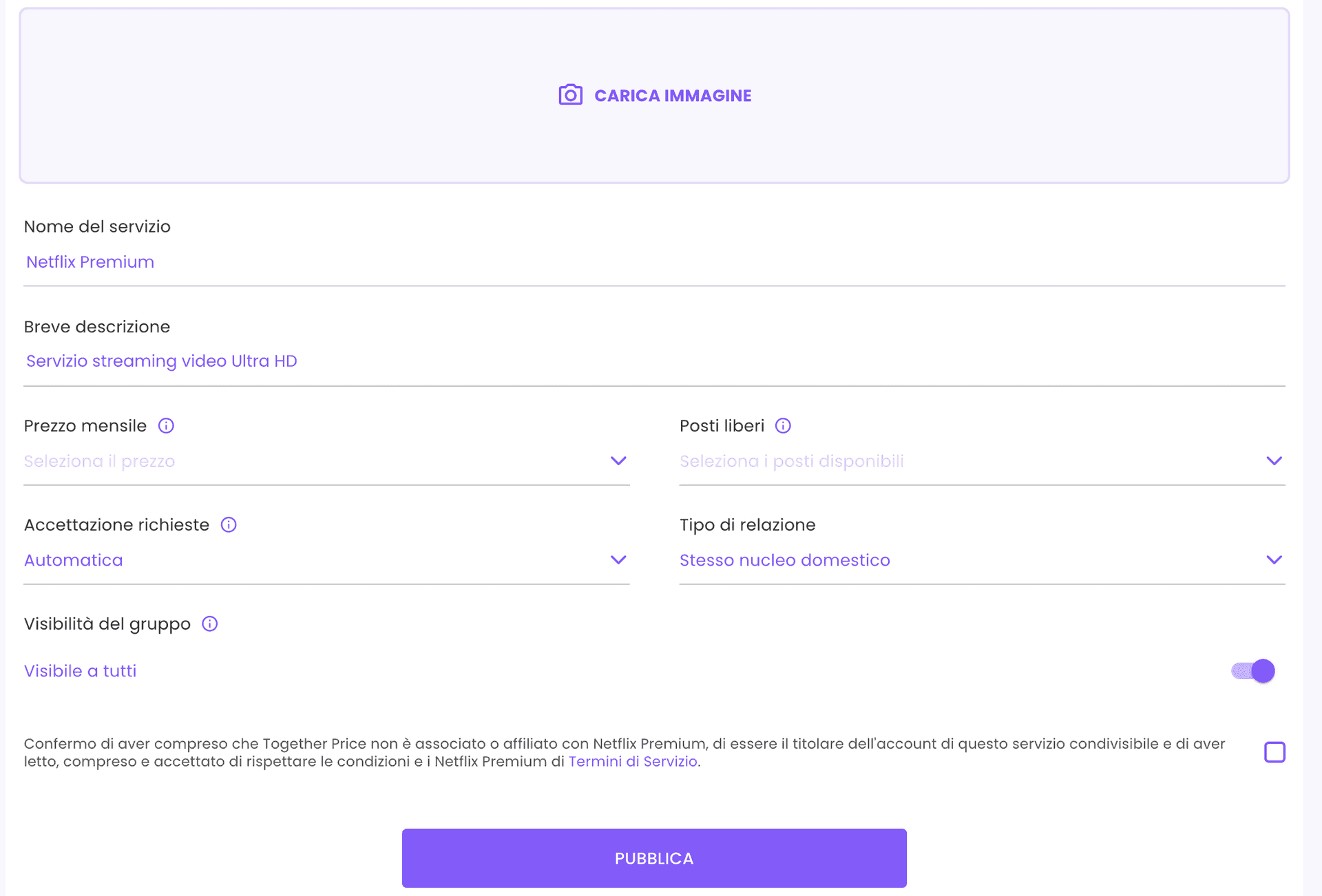Expand the Prezzo mensile dropdown chevron

pos(618,461)
